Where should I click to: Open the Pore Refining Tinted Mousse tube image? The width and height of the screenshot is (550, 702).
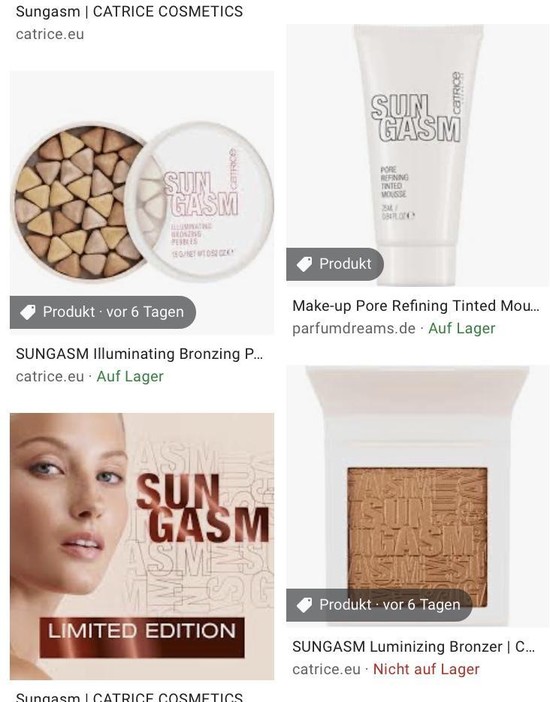(417, 155)
